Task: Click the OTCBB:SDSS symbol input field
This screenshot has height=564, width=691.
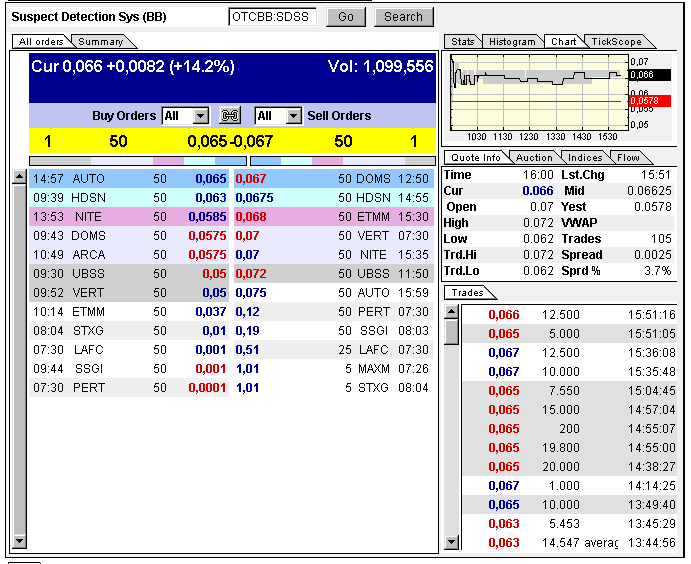Action: 272,17
